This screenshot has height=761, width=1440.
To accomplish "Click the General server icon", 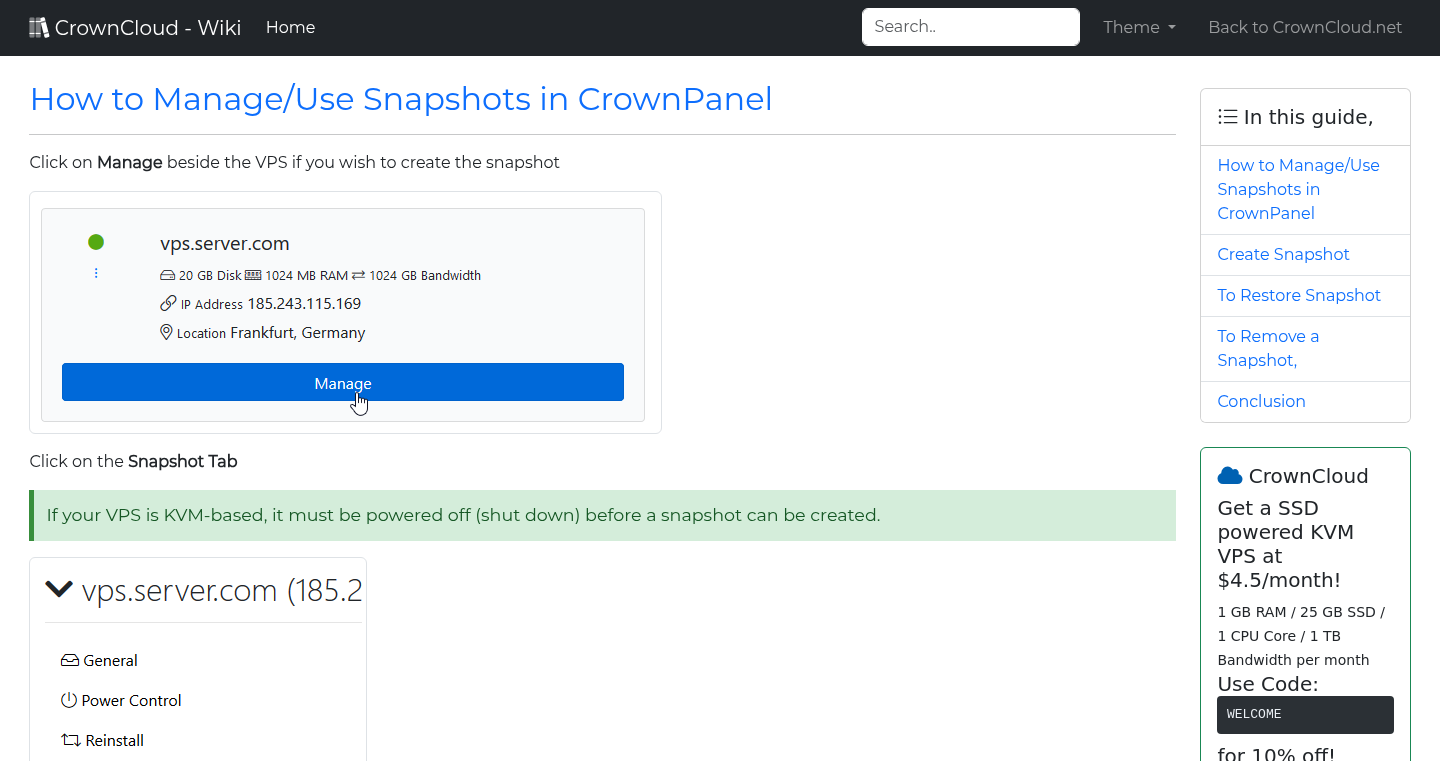I will [69, 659].
